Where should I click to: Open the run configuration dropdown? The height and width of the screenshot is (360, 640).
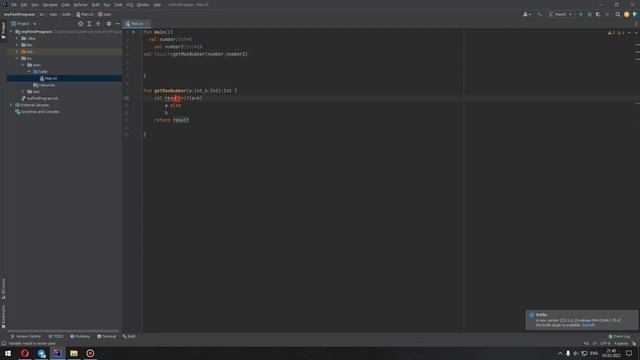(560, 14)
